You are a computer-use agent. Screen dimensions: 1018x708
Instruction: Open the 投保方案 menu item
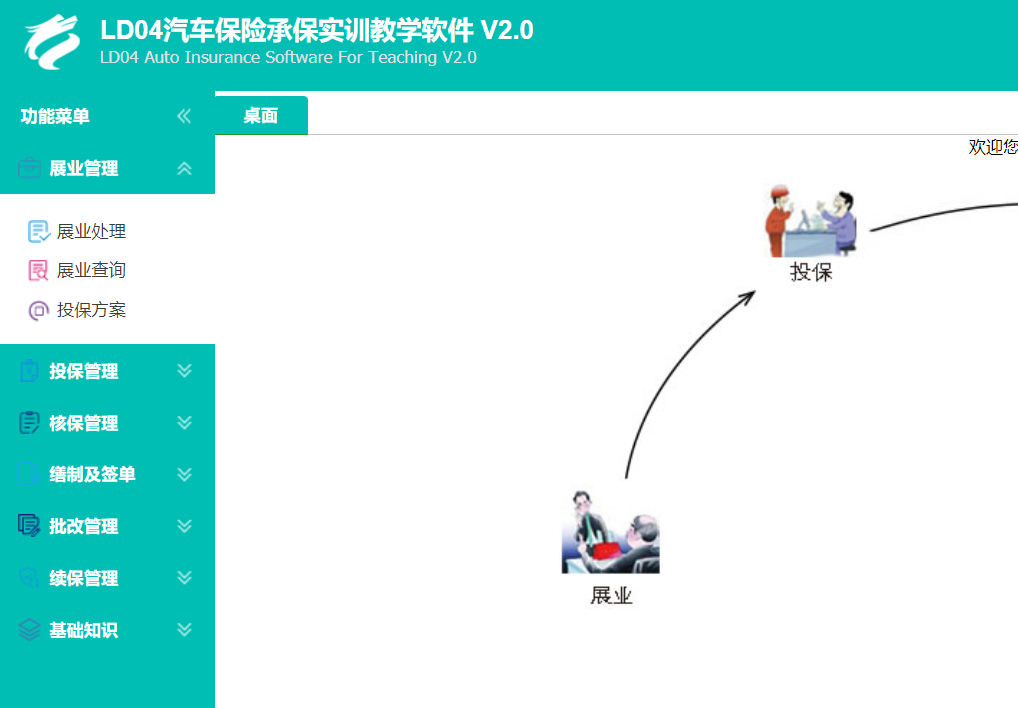[x=91, y=310]
